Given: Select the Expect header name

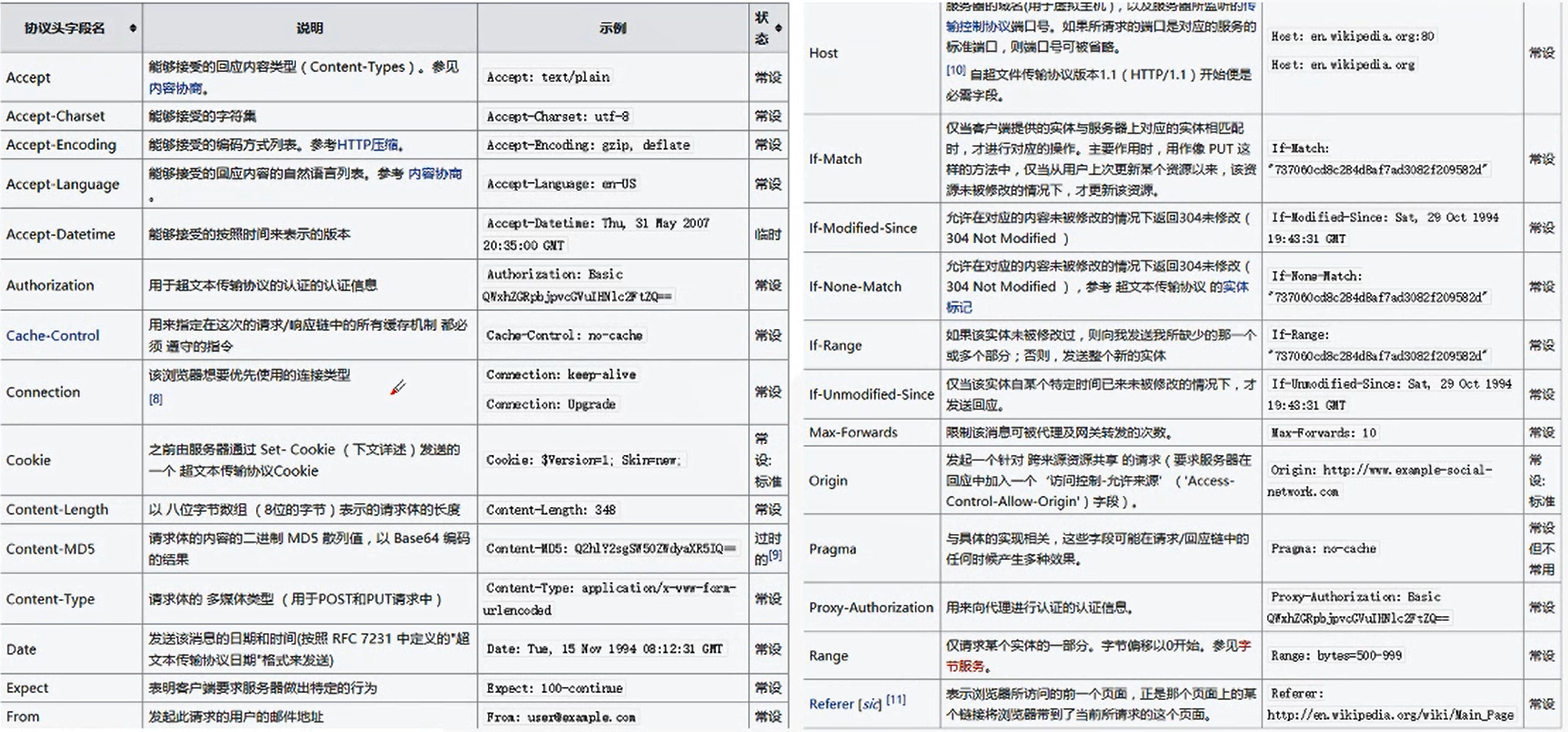Looking at the screenshot, I should point(27,687).
